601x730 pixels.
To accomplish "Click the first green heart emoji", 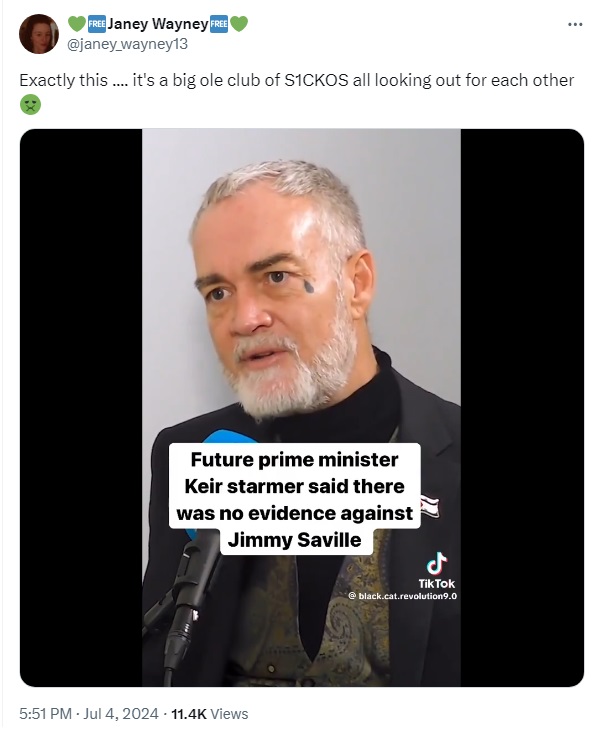I will pyautogui.click(x=77, y=24).
